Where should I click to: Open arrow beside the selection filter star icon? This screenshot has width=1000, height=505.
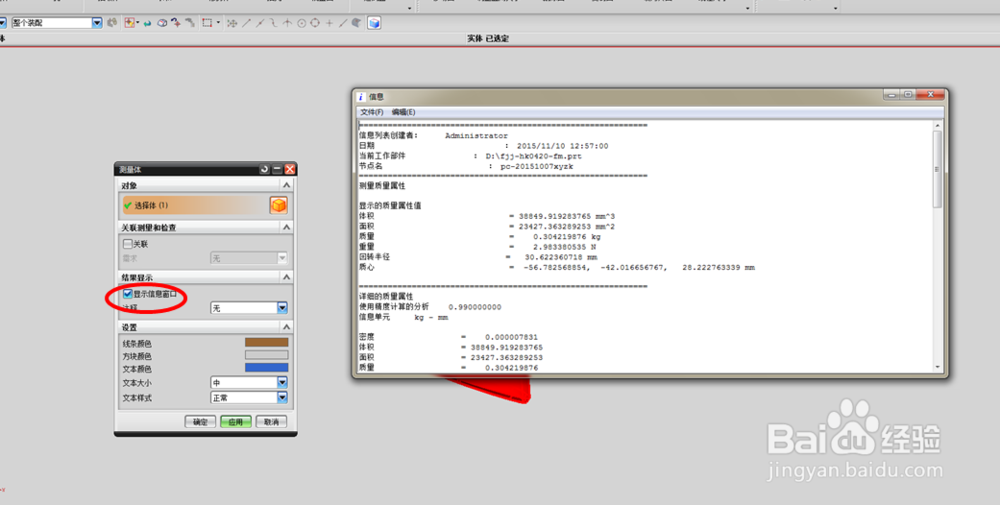coord(138,23)
